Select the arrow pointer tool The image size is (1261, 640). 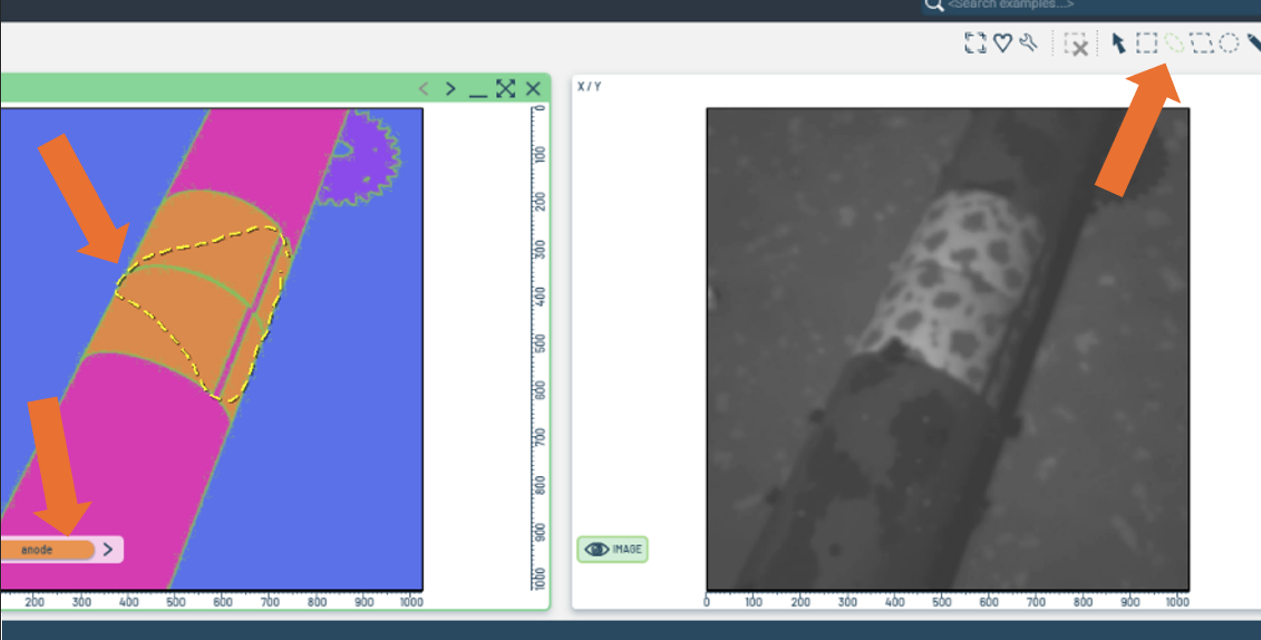tap(1118, 43)
